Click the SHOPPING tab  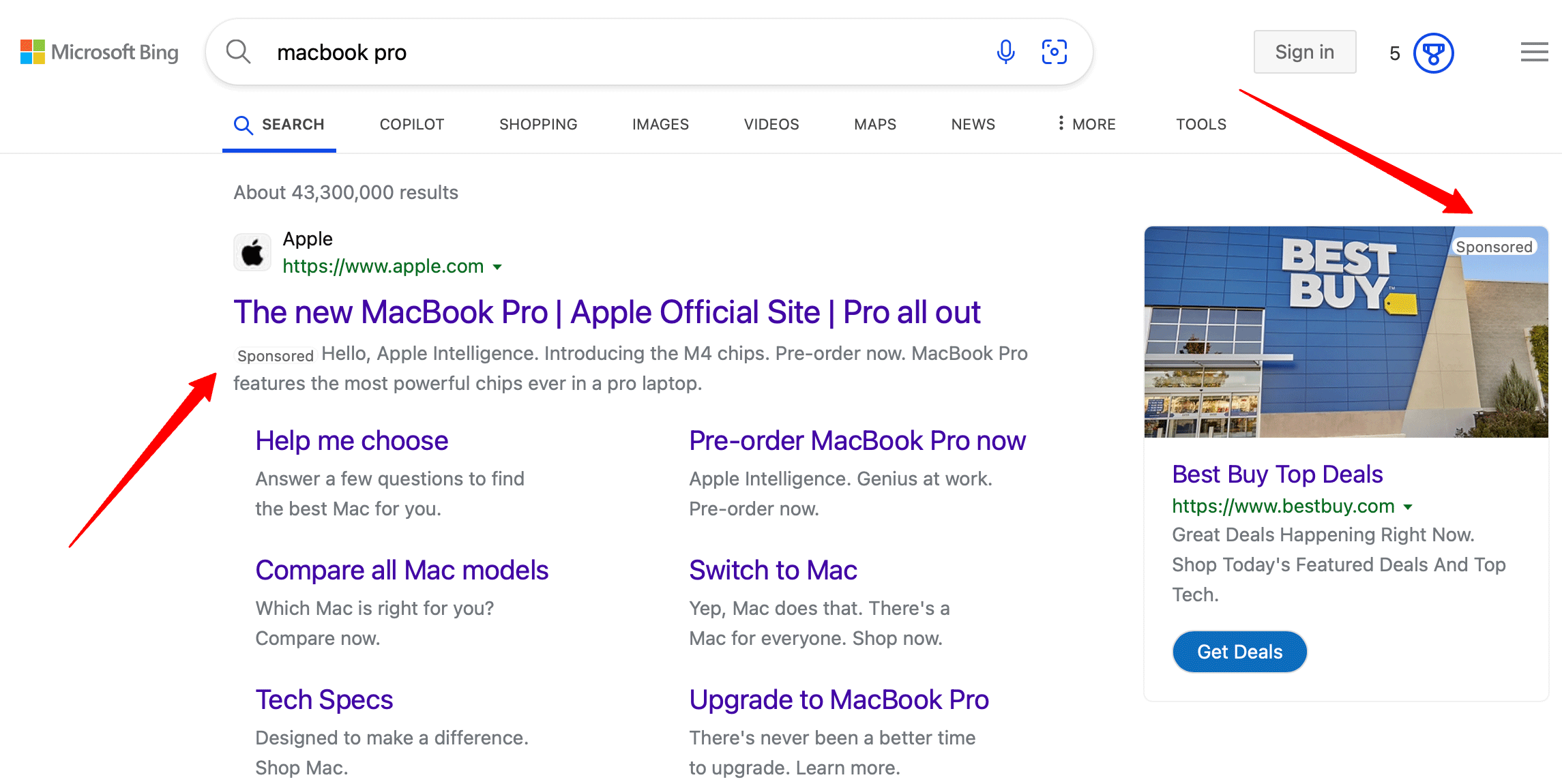[537, 123]
